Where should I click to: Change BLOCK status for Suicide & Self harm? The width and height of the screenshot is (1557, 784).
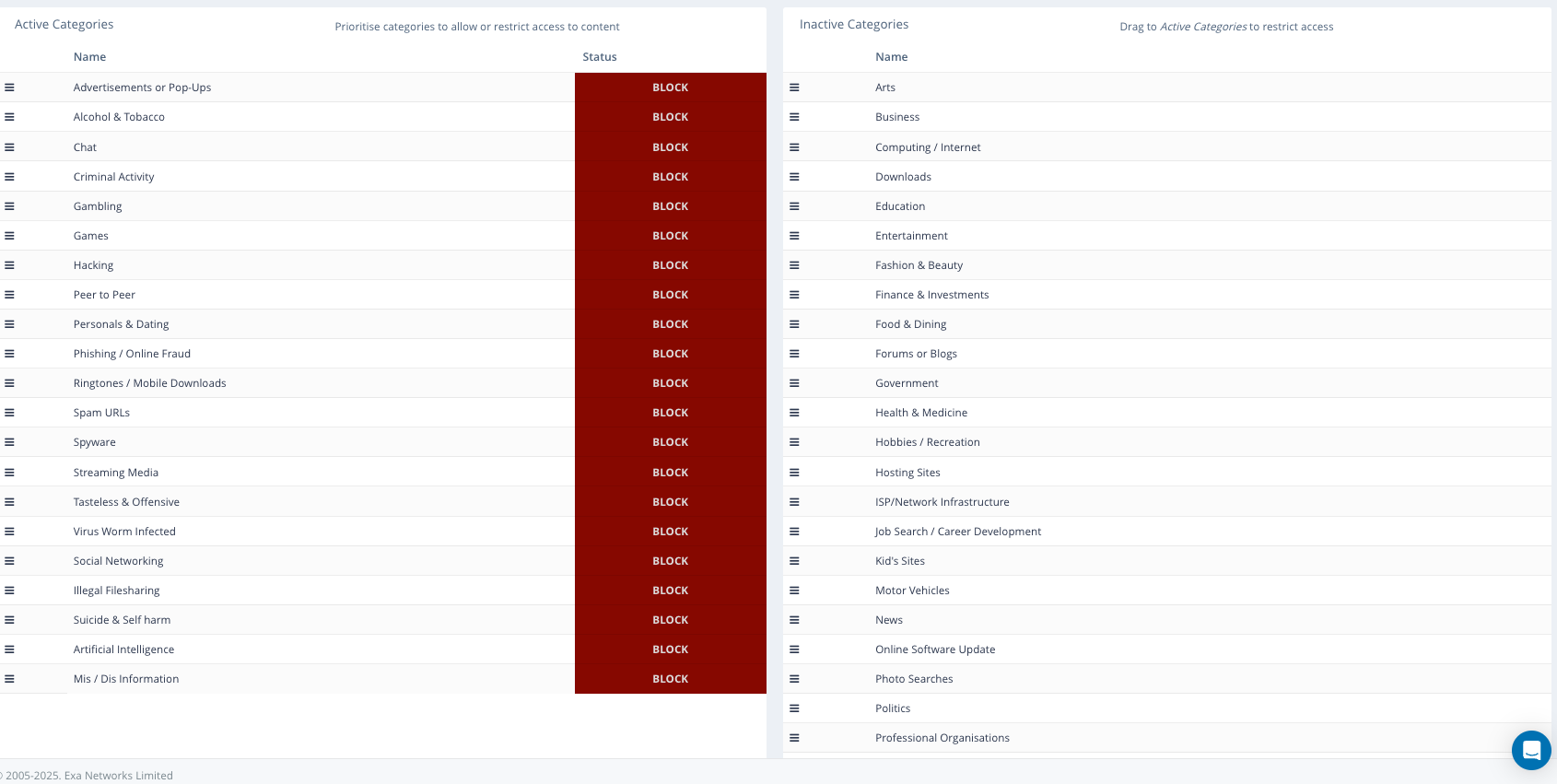coord(670,620)
